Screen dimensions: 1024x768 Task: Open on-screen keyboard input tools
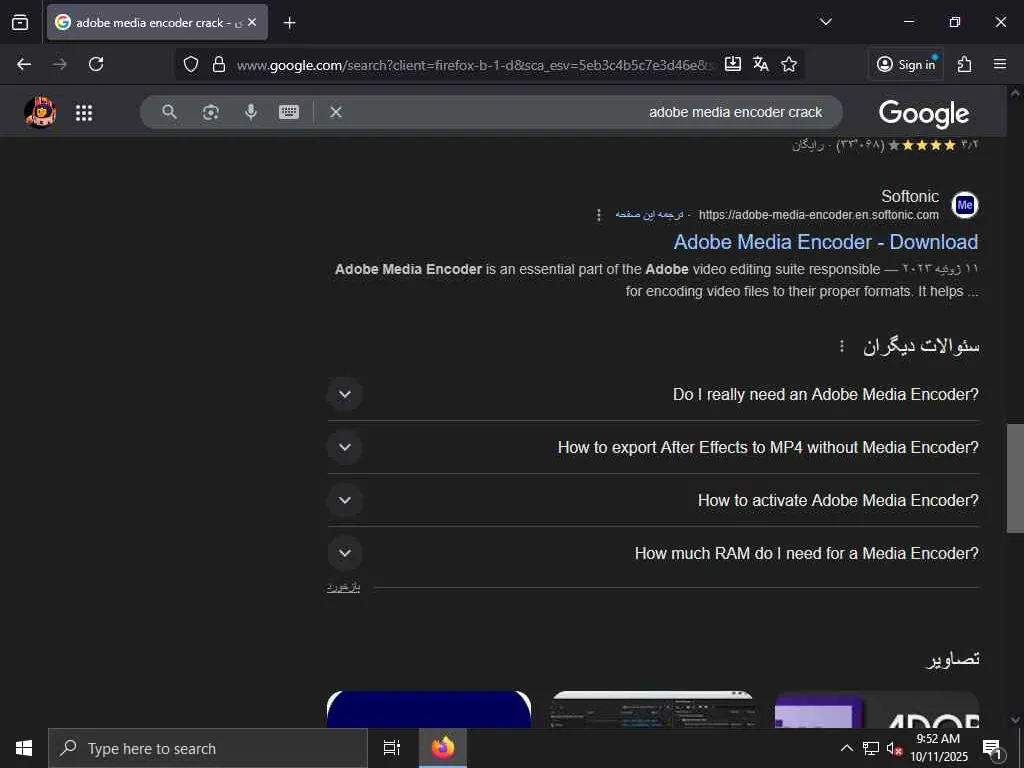click(289, 112)
